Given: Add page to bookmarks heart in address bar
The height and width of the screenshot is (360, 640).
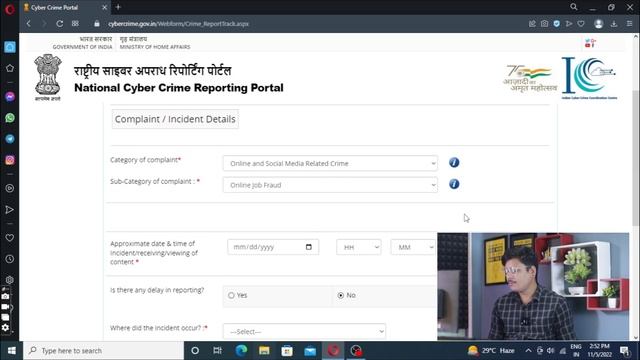Looking at the screenshot, I should point(581,24).
